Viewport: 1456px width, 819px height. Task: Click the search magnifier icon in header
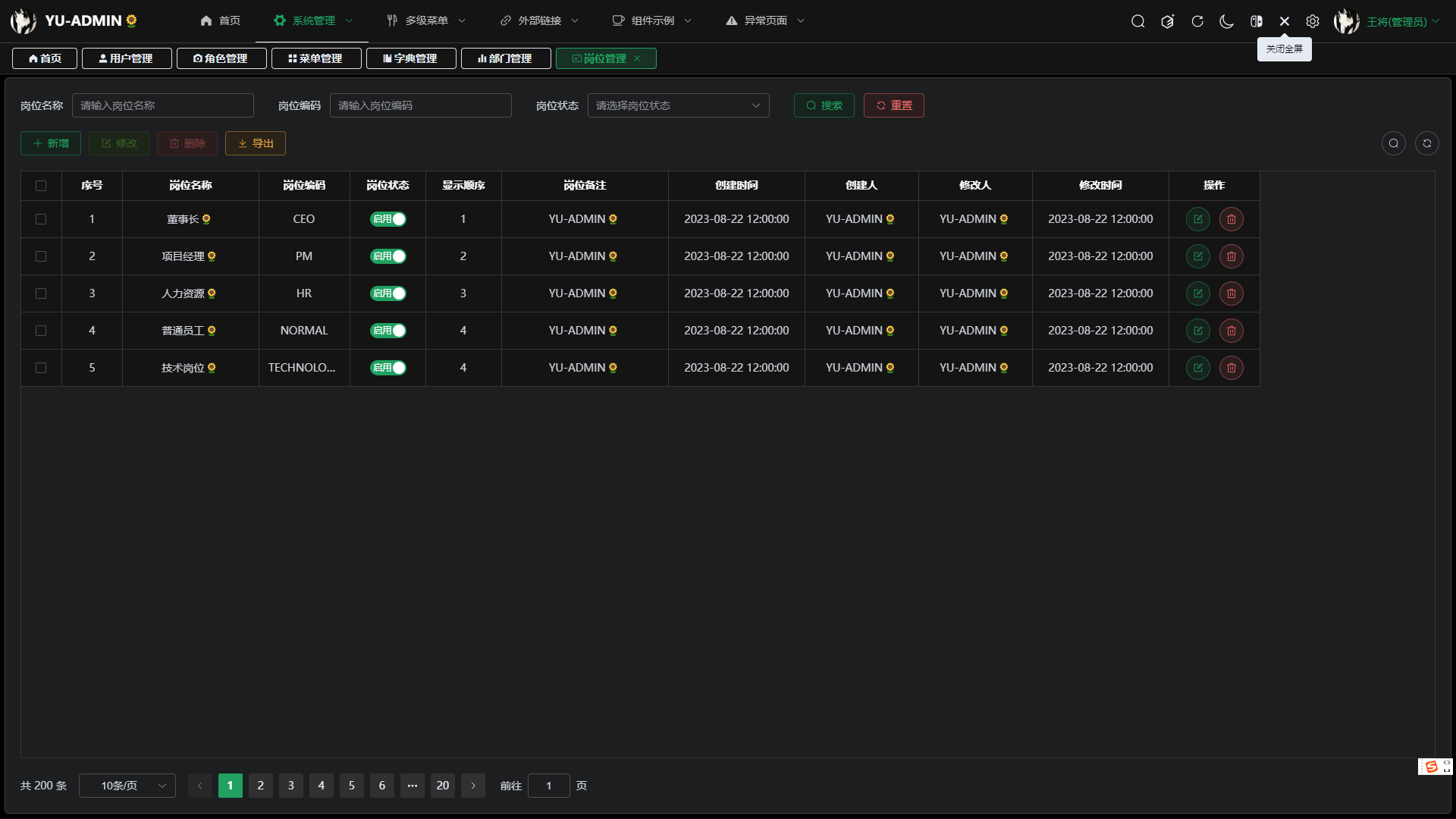pyautogui.click(x=1137, y=21)
